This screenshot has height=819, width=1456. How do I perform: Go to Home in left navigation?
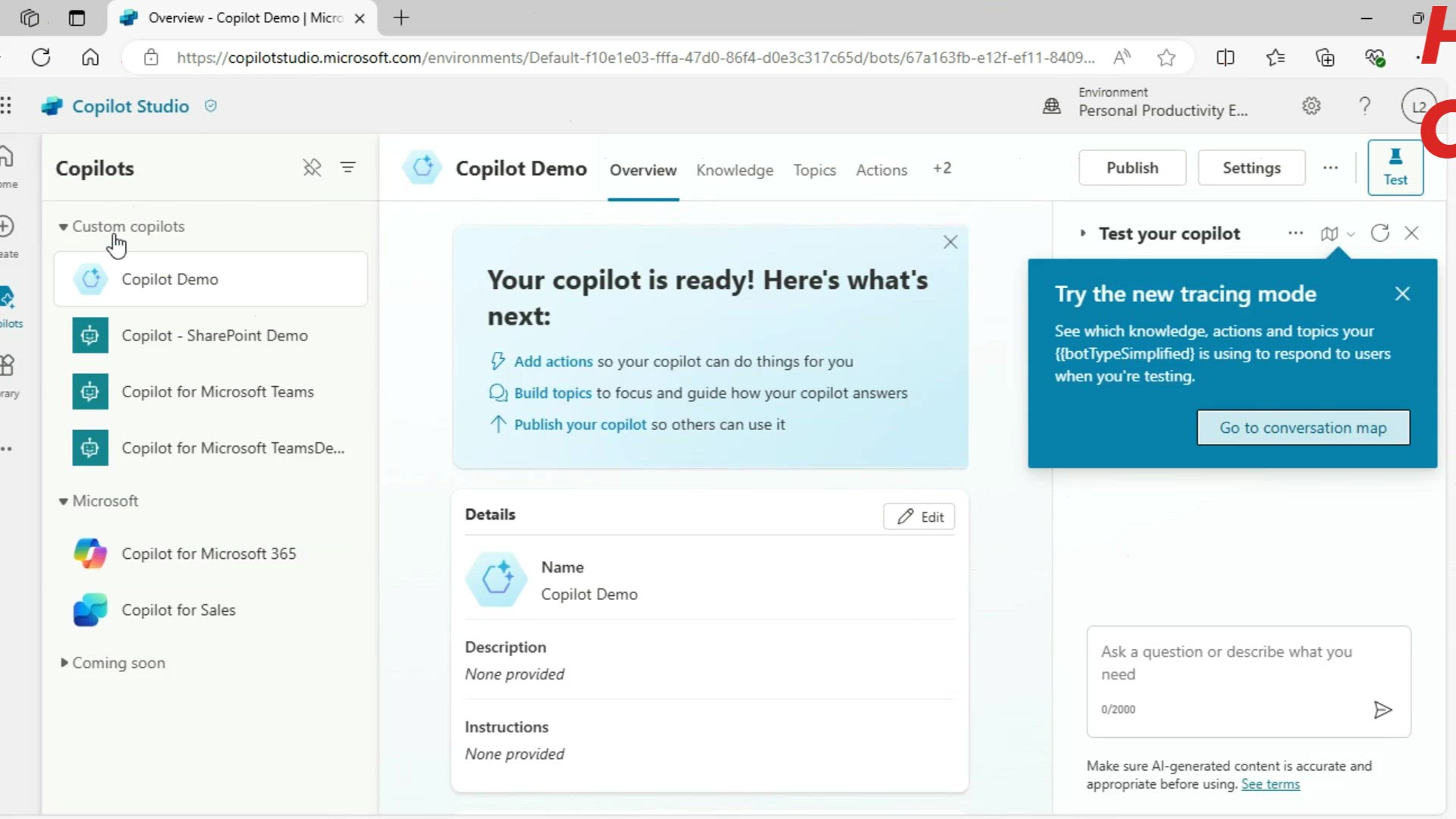coord(8,167)
